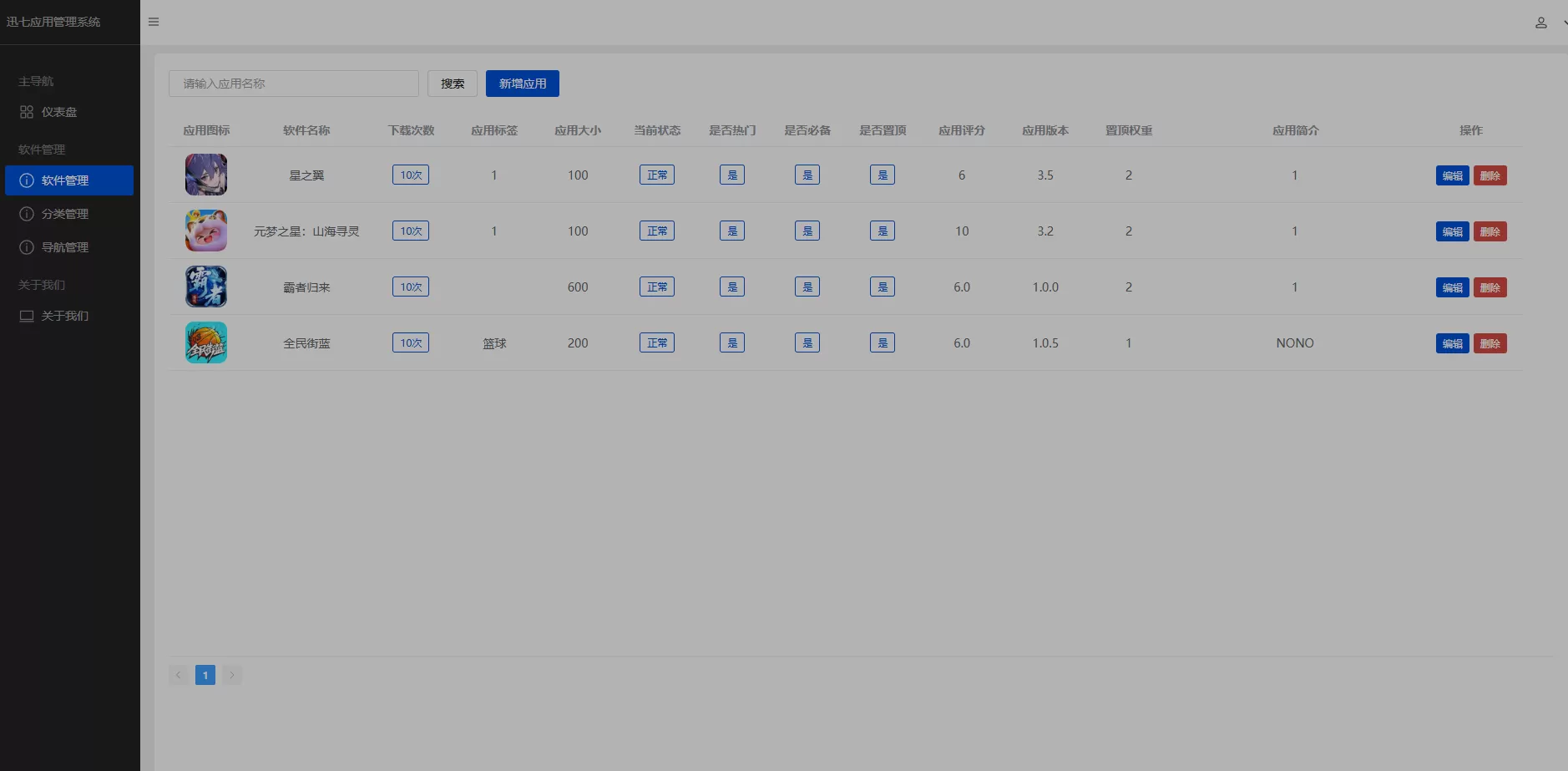Screen dimensions: 1568x771
Task: Click the 霸者归来 app icon image
Action: 206,287
